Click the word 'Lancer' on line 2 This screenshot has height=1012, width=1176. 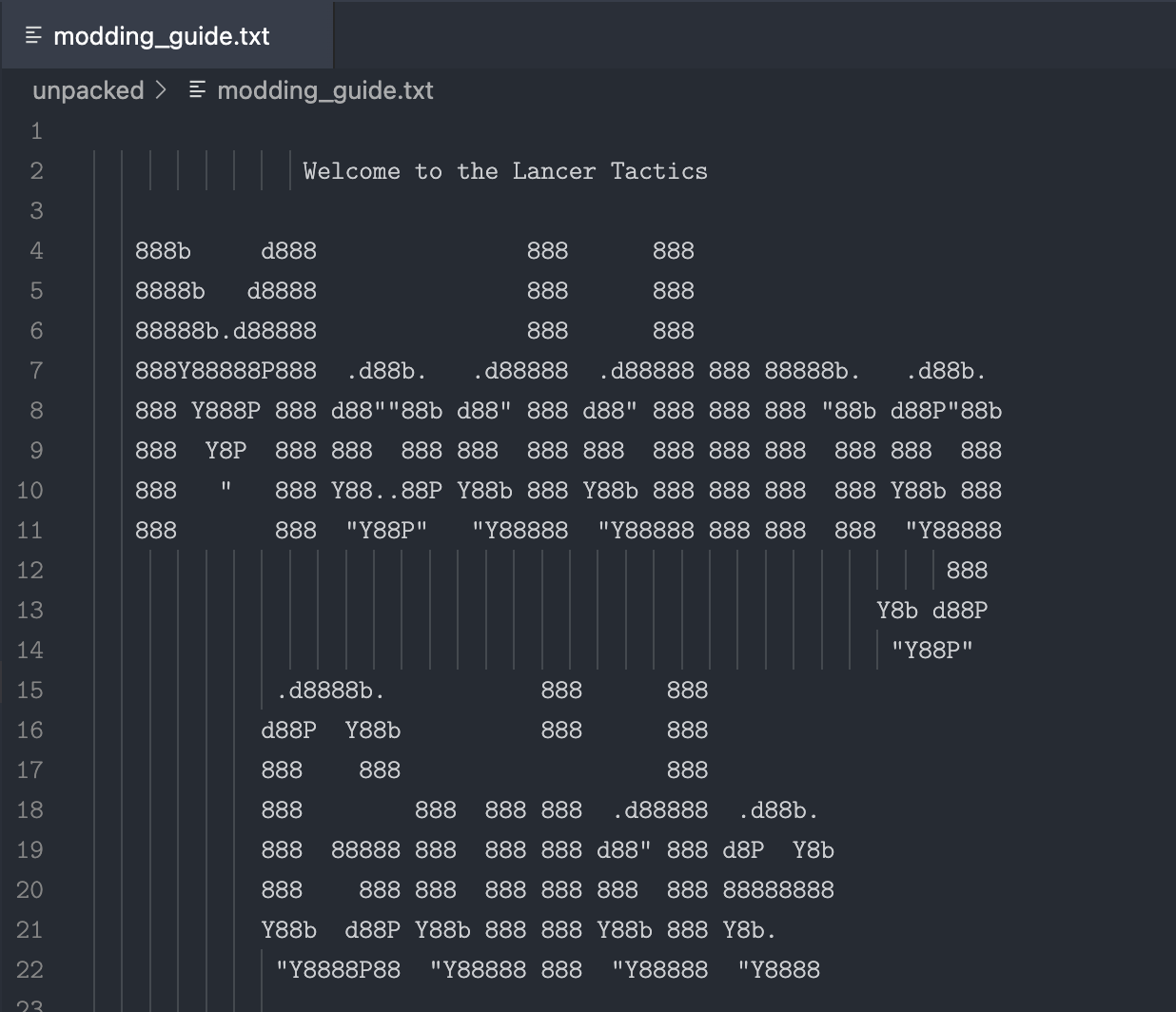coord(554,171)
